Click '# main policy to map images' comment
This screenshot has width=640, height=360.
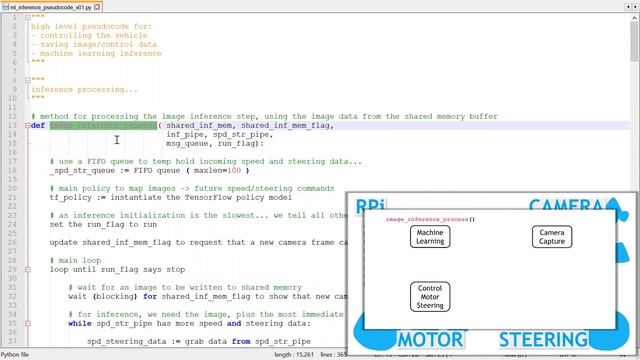click(192, 188)
